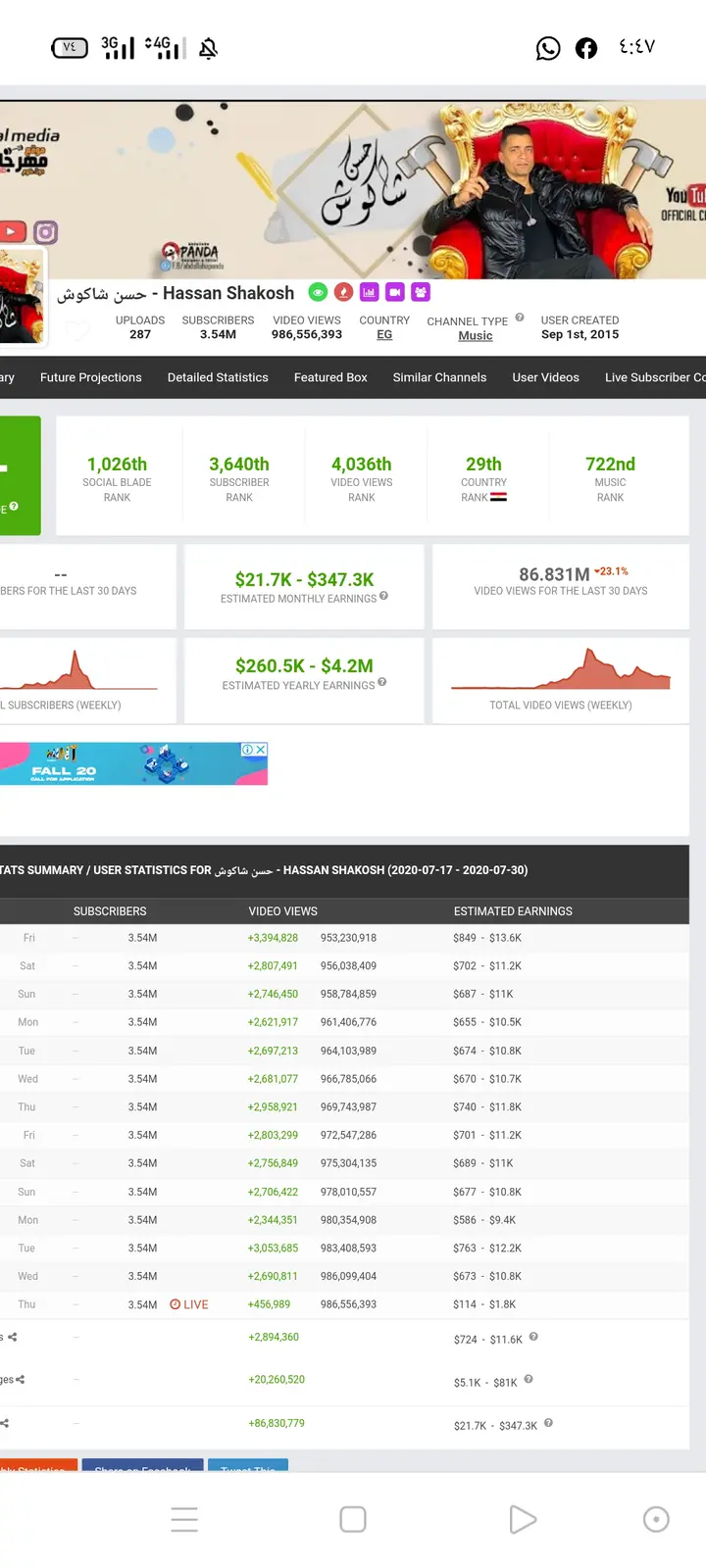Tap the square recents button at bottom
Viewport: 706px width, 1568px height.
tap(353, 1519)
